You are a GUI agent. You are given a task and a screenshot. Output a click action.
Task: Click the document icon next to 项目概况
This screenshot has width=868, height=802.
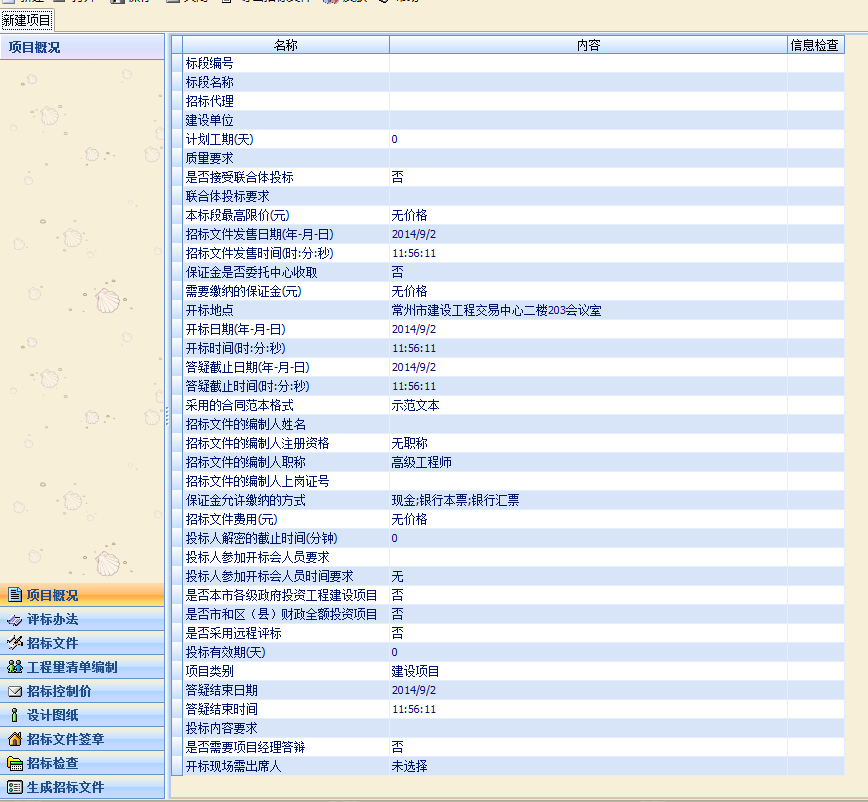coord(14,595)
